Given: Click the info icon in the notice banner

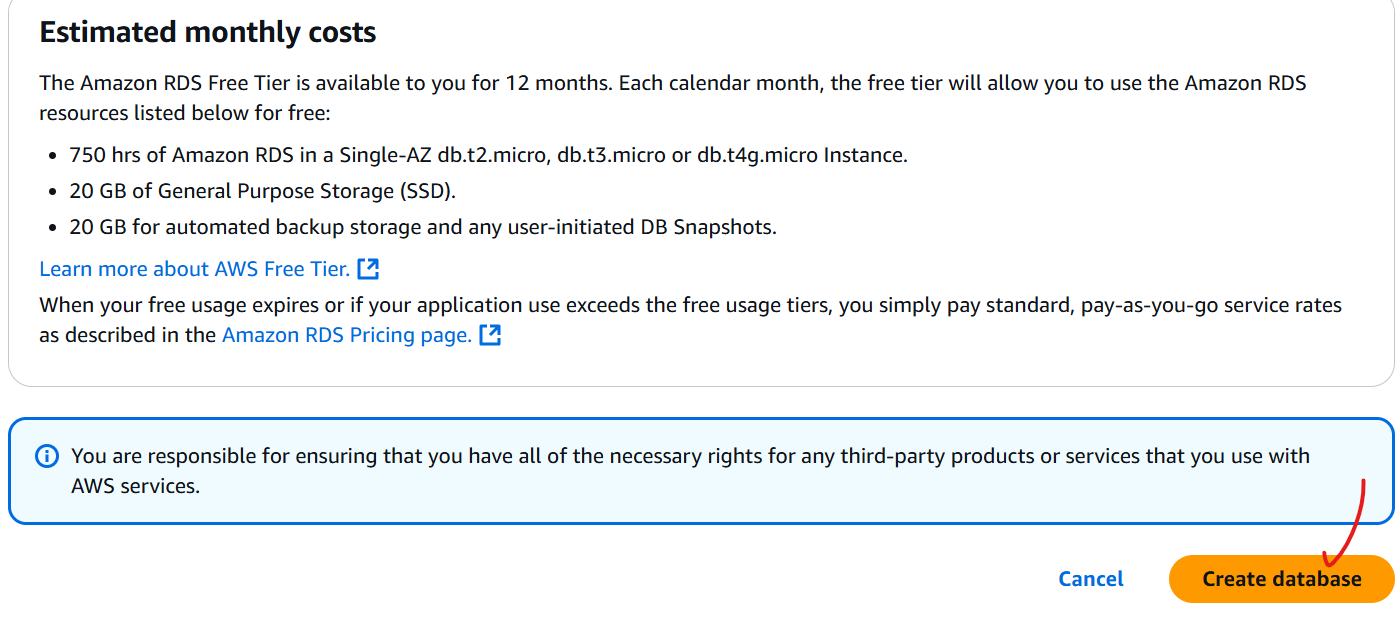Looking at the screenshot, I should 47,457.
